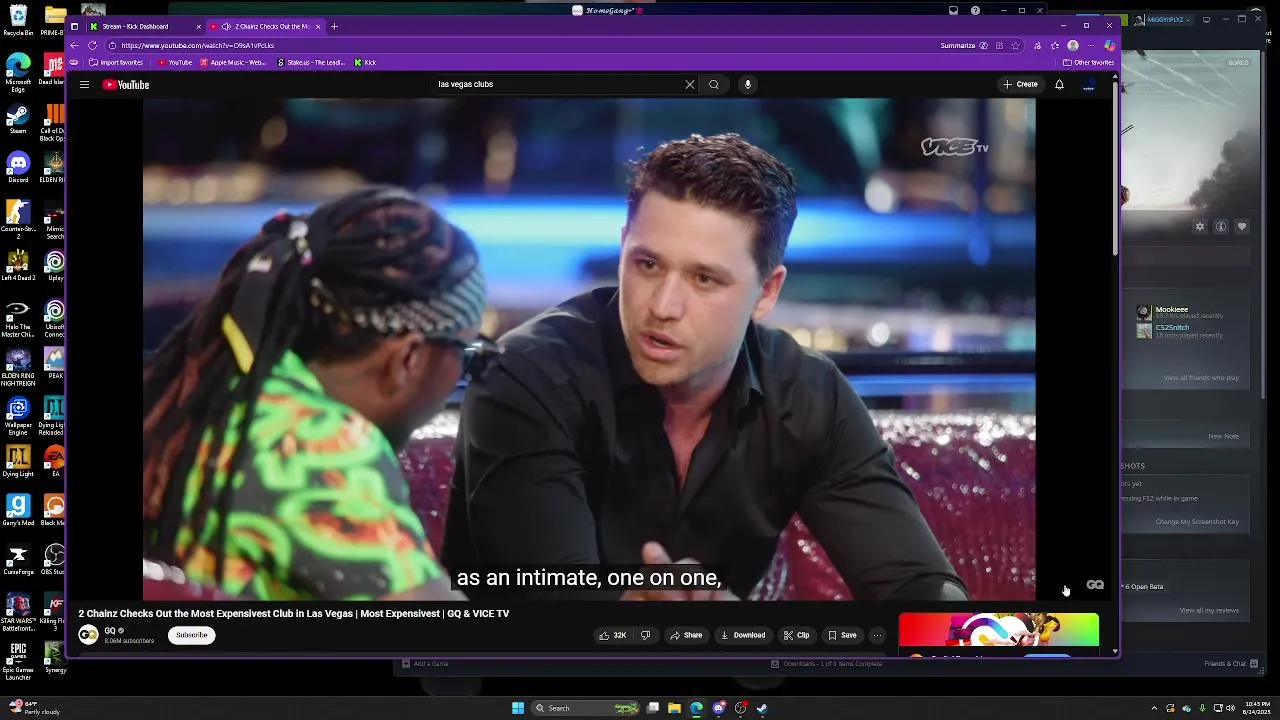
Task: Launch Halo Master Chief Collection shortcut
Action: 18,319
